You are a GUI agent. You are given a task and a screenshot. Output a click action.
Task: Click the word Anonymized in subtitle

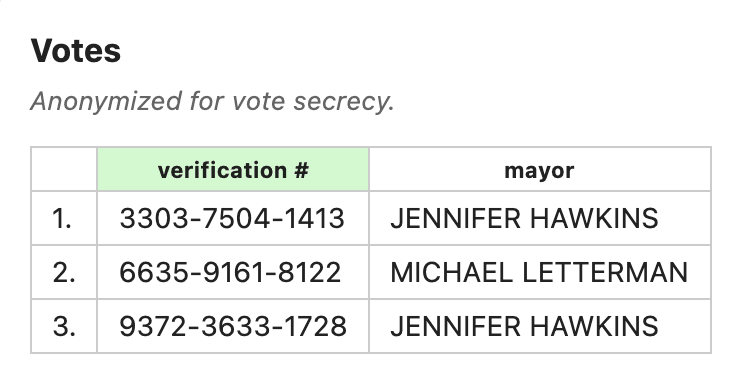pos(106,101)
